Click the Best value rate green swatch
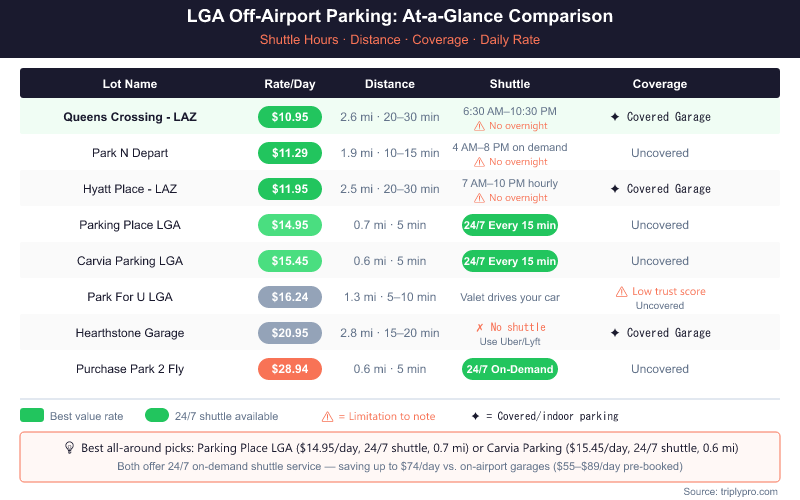 tap(32, 416)
